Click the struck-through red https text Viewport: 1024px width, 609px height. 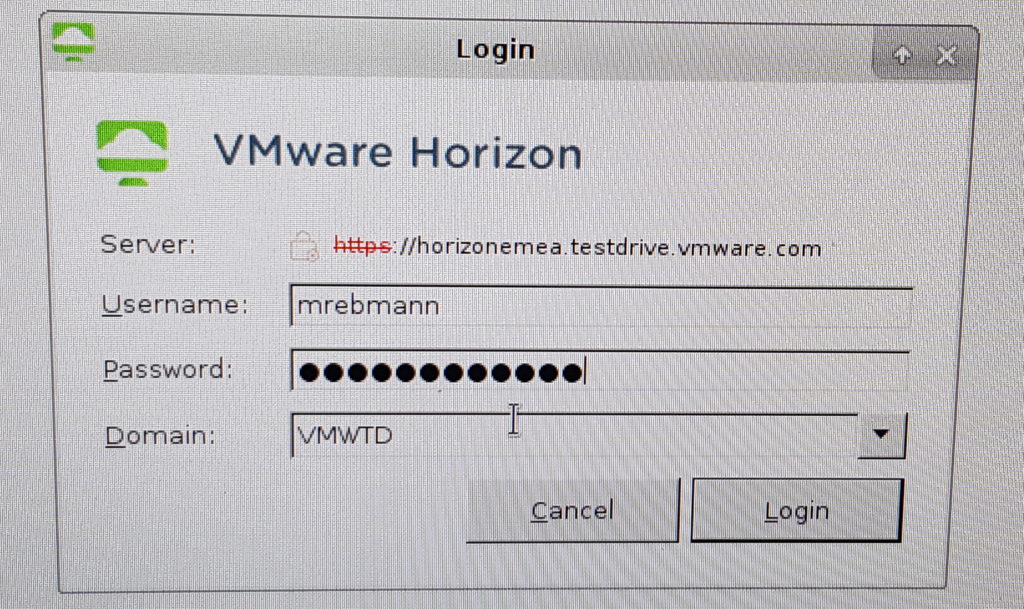(x=362, y=245)
